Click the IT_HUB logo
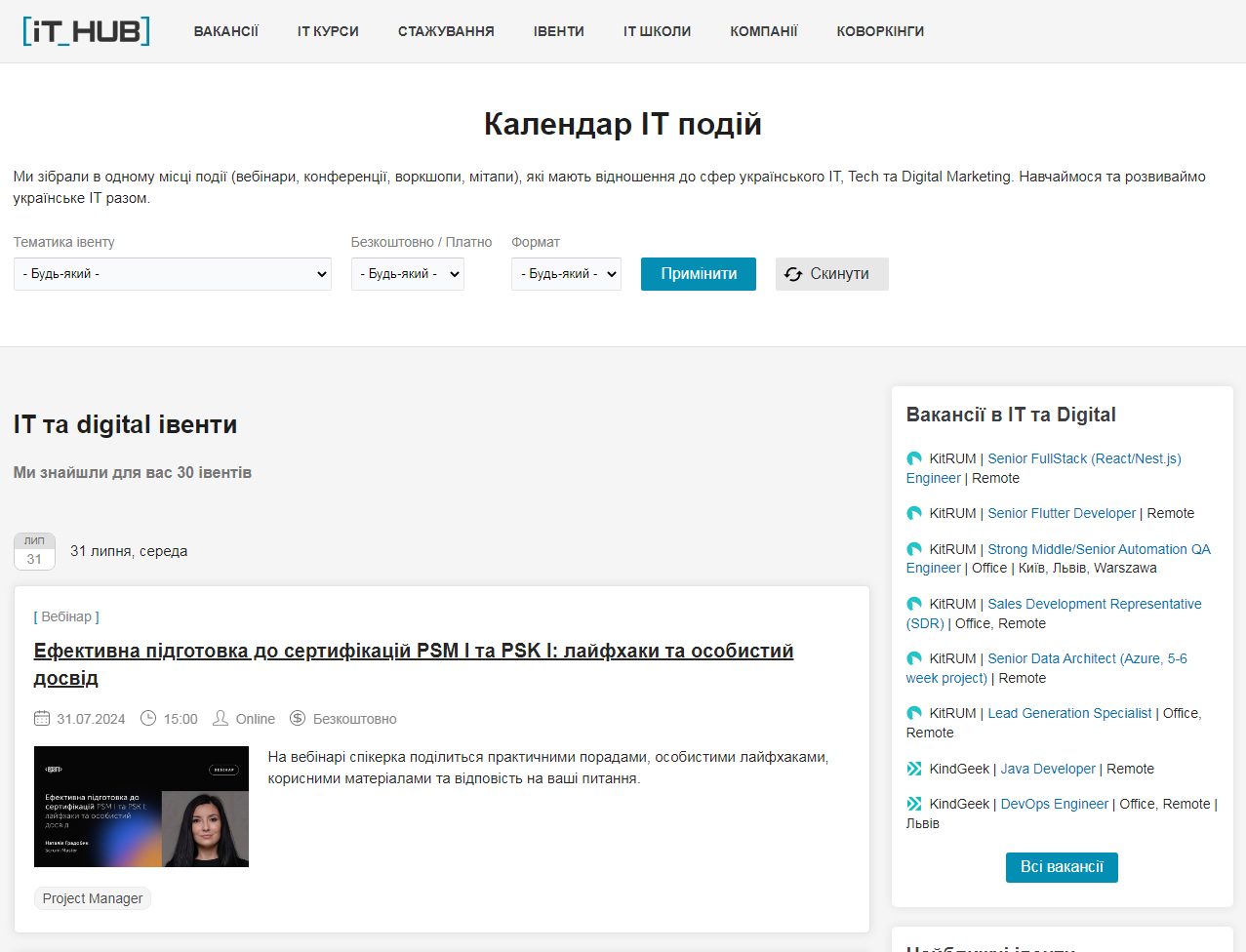The width and height of the screenshot is (1246, 952). pyautogui.click(x=86, y=31)
